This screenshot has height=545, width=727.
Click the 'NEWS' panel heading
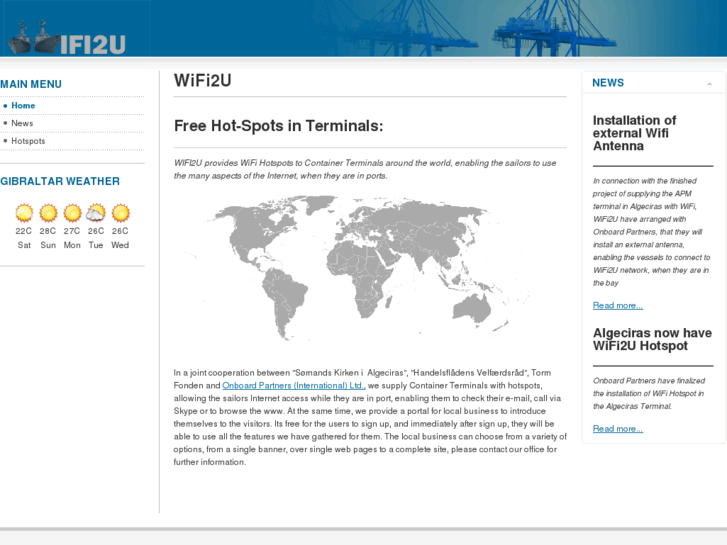(x=608, y=83)
